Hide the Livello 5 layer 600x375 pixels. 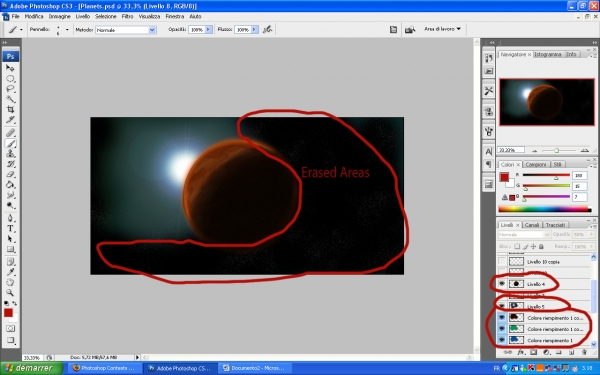point(502,306)
